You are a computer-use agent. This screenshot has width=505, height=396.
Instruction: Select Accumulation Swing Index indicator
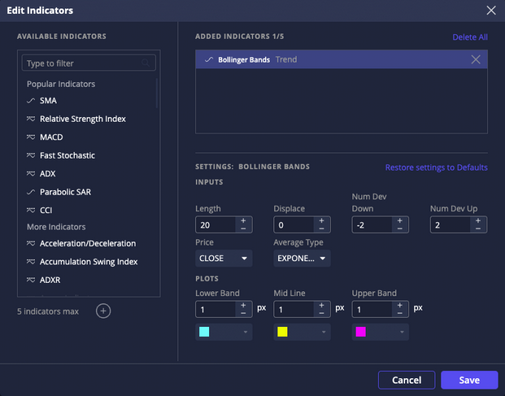click(x=89, y=262)
